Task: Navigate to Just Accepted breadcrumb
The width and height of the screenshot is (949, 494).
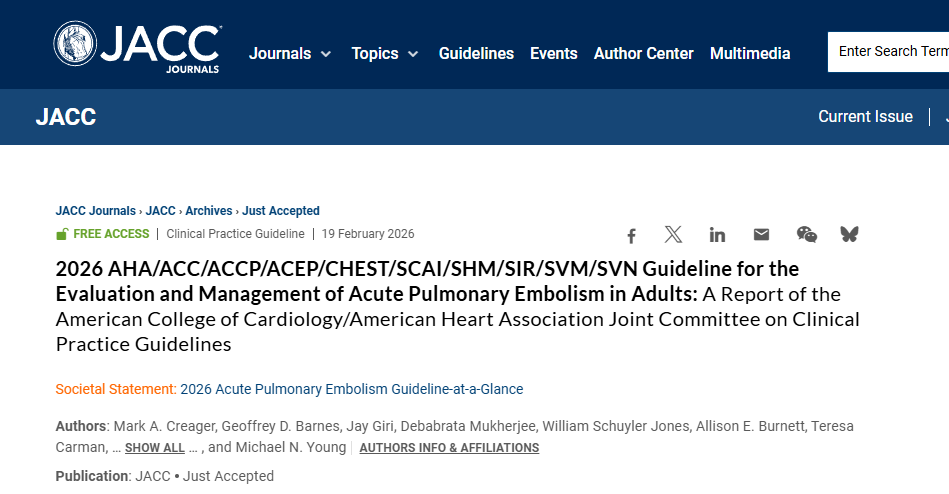Action: [x=281, y=211]
